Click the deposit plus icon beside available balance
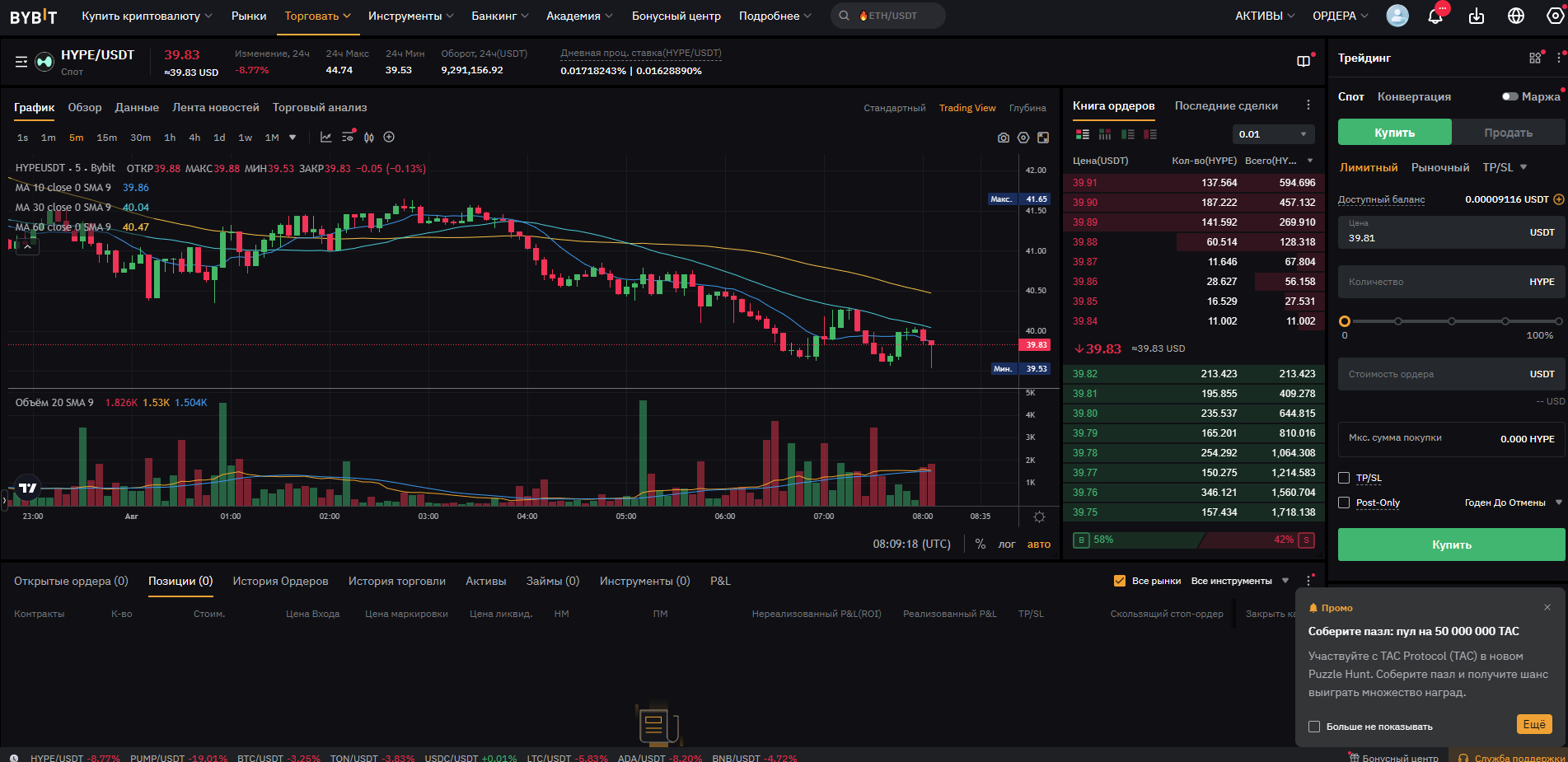 [x=1559, y=199]
